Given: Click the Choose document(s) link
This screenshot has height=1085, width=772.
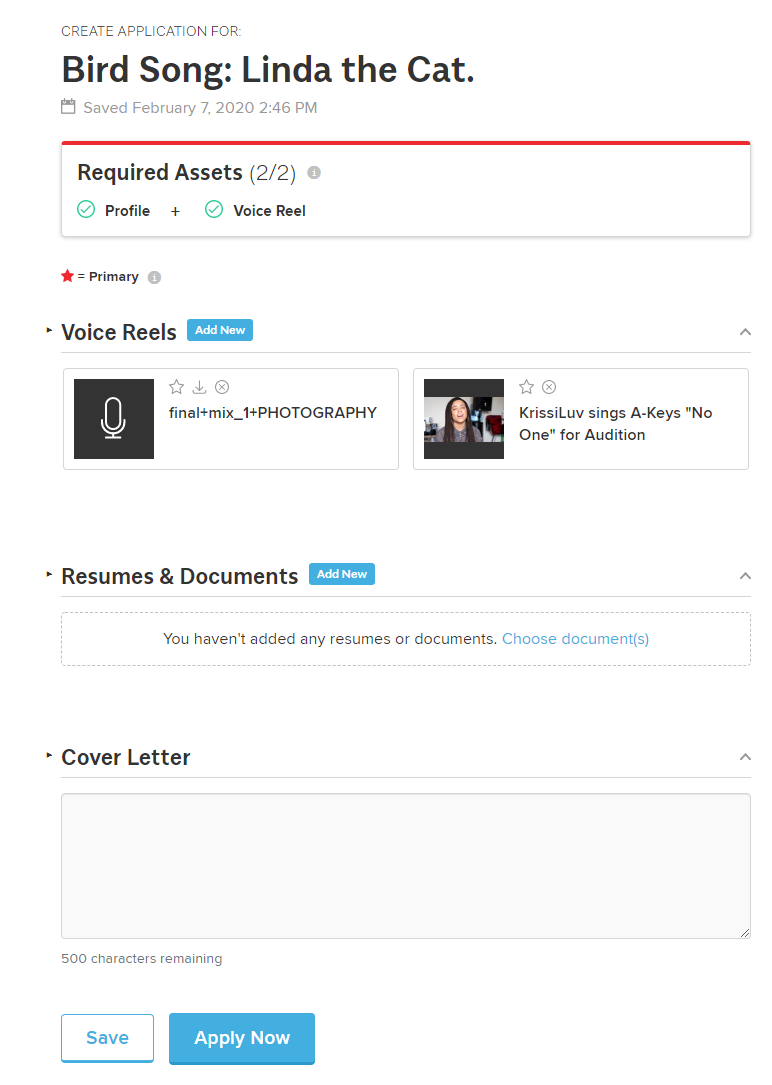Looking at the screenshot, I should click(575, 638).
